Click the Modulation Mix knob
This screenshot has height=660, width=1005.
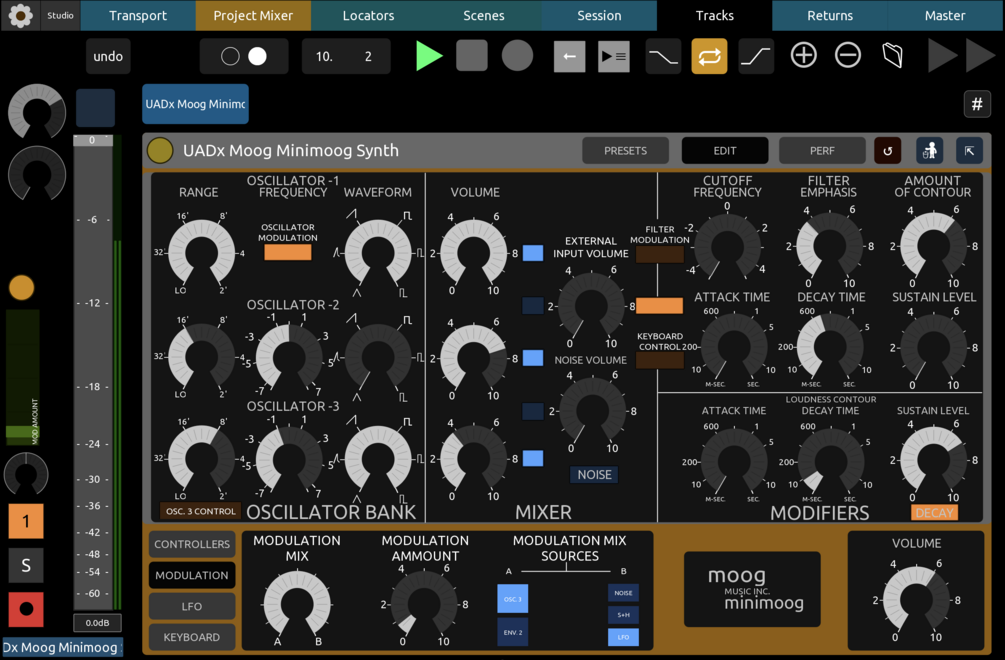pos(297,604)
